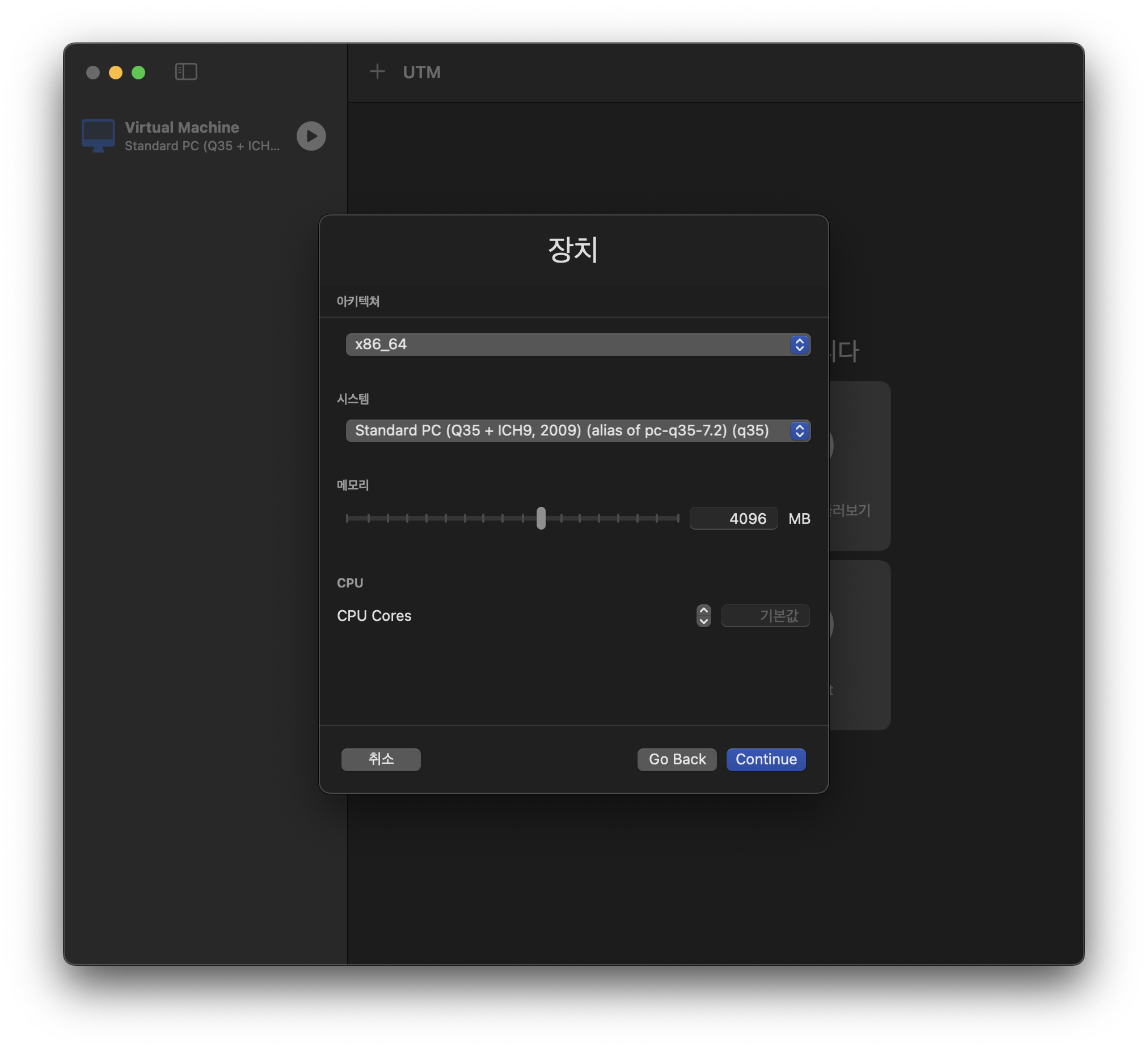Click the 아키텍쳐 section label
The width and height of the screenshot is (1148, 1049).
tap(357, 301)
